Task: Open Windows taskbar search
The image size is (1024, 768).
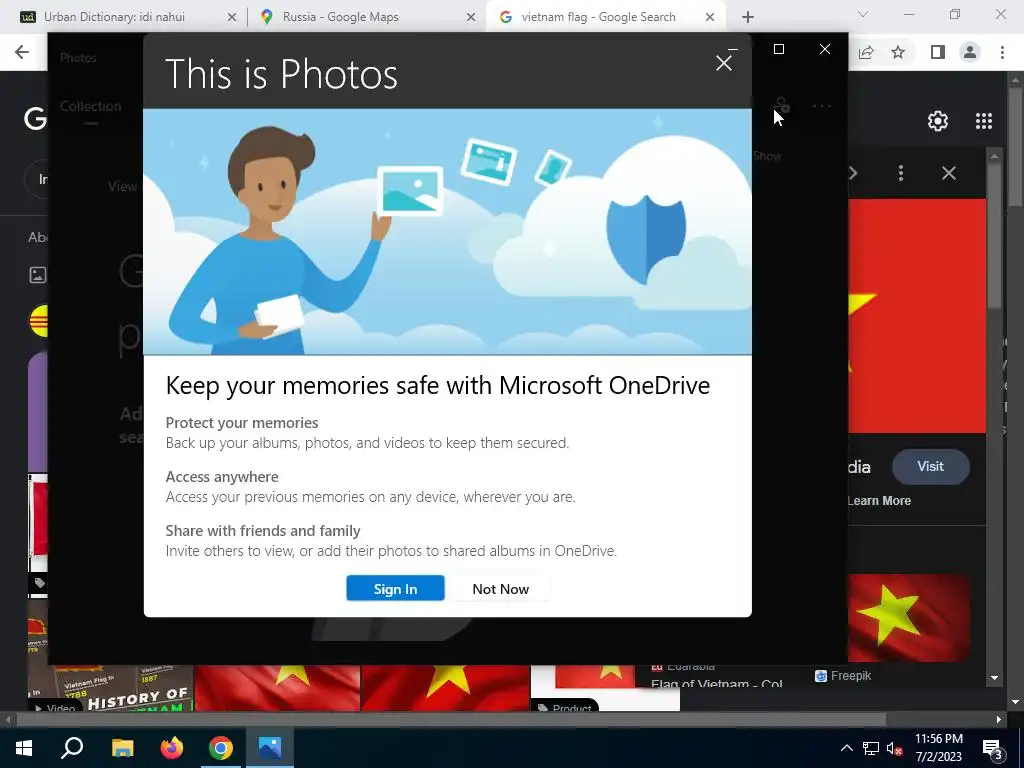Action: [x=72, y=748]
